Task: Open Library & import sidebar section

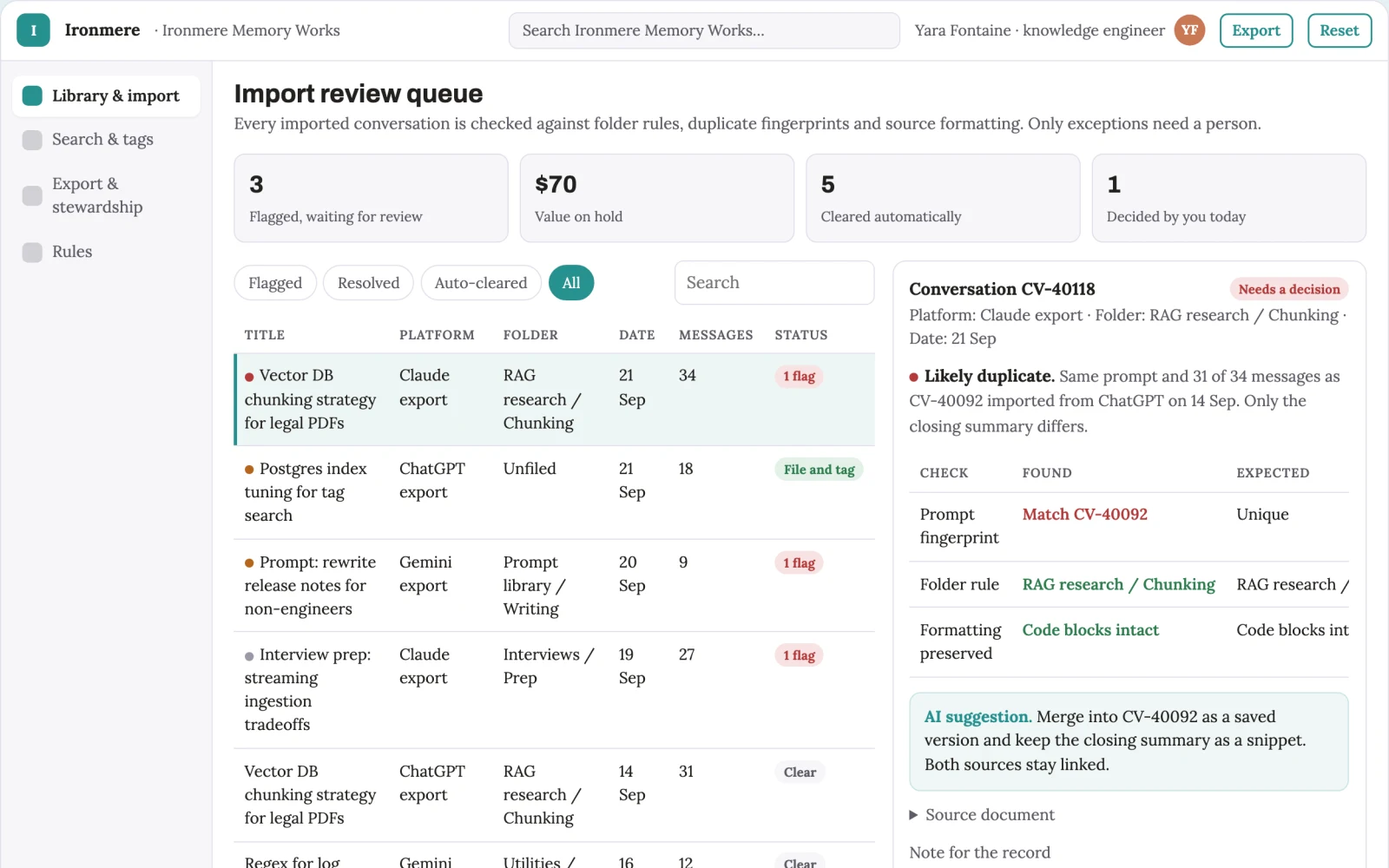Action: tap(106, 95)
